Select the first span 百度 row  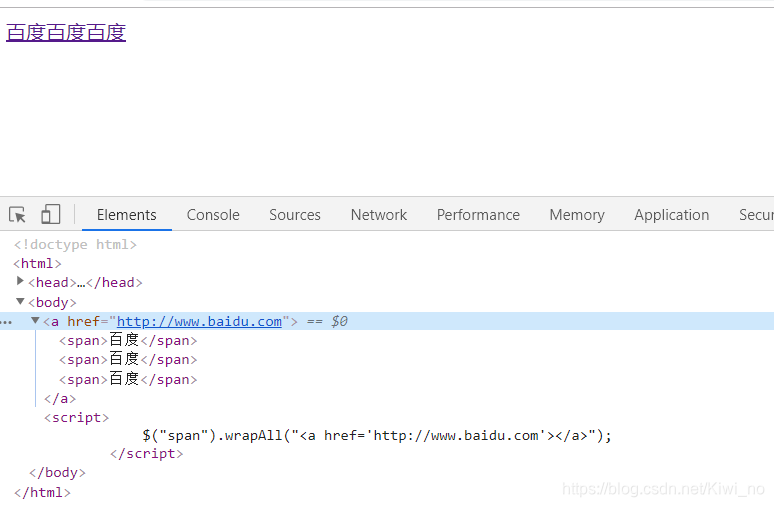(x=128, y=340)
